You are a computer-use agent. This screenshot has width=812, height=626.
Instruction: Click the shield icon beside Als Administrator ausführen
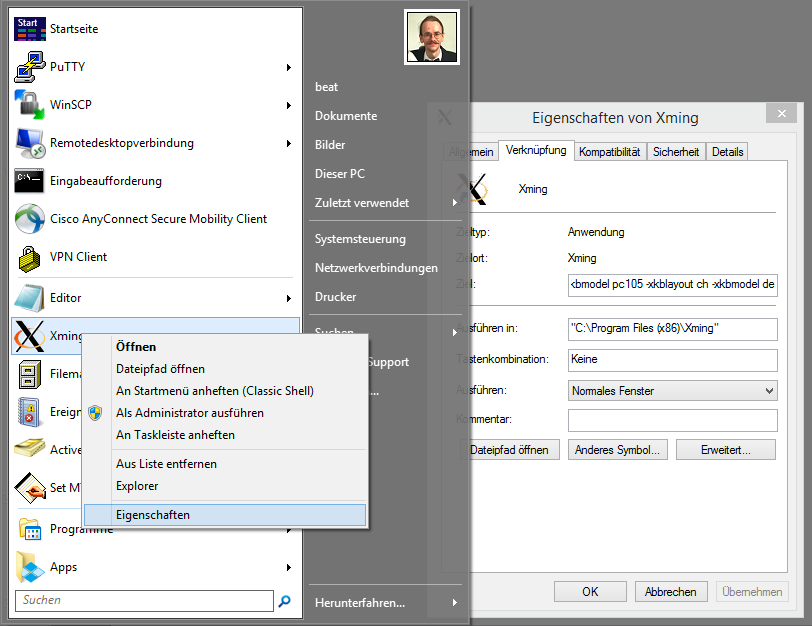[95, 413]
